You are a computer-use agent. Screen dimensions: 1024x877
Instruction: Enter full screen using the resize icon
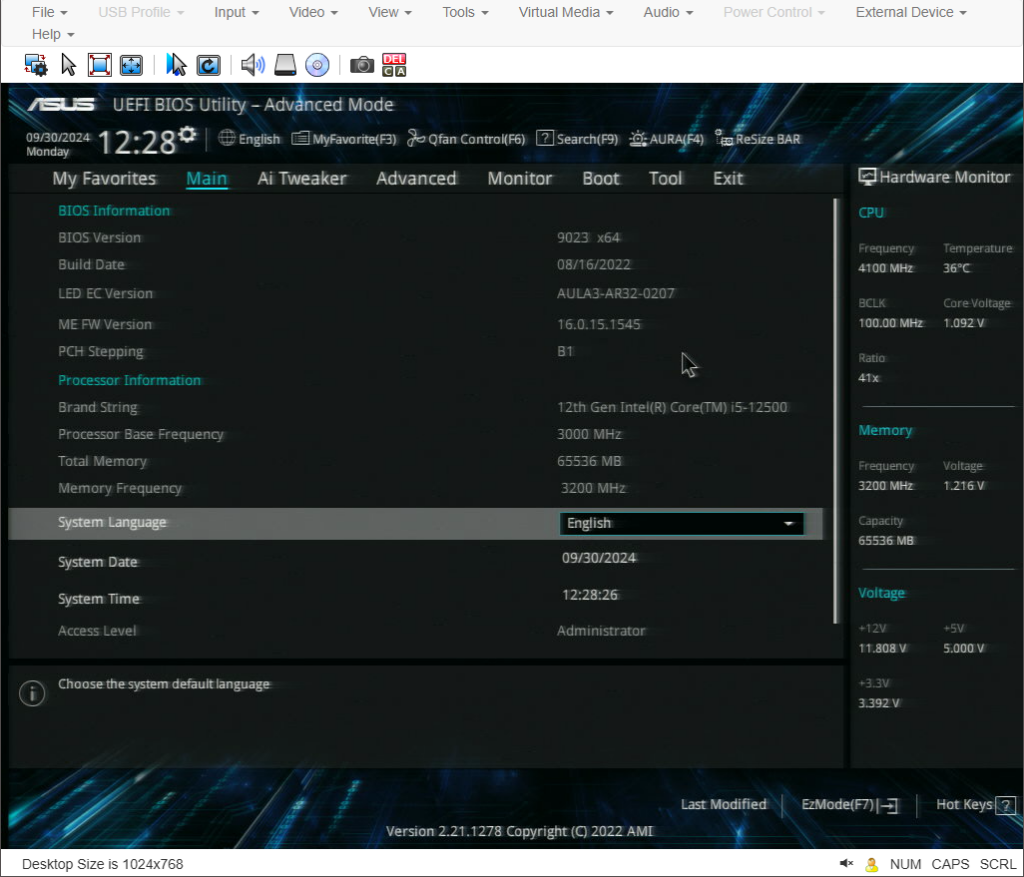tap(100, 64)
